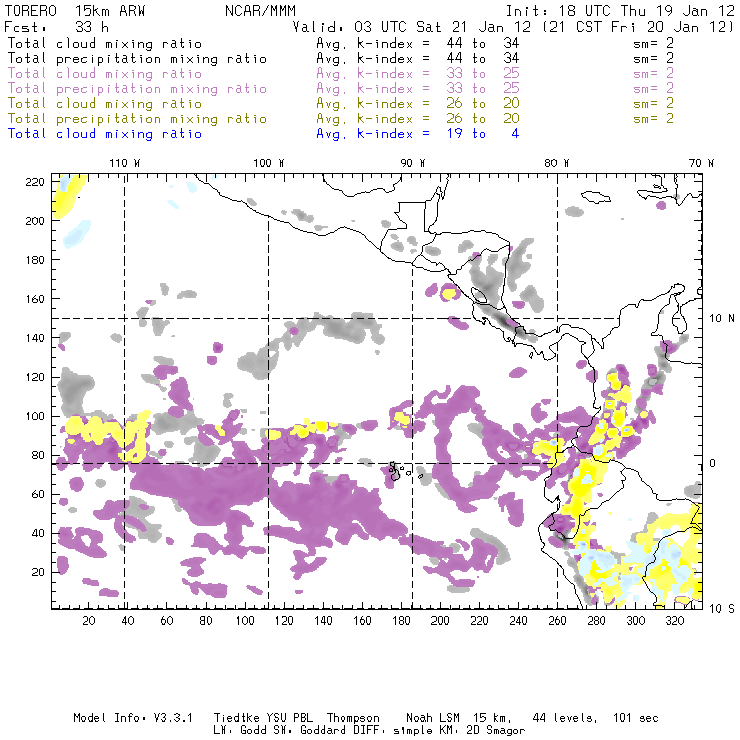Click horizontal axis tick label "300"

(x=635, y=621)
